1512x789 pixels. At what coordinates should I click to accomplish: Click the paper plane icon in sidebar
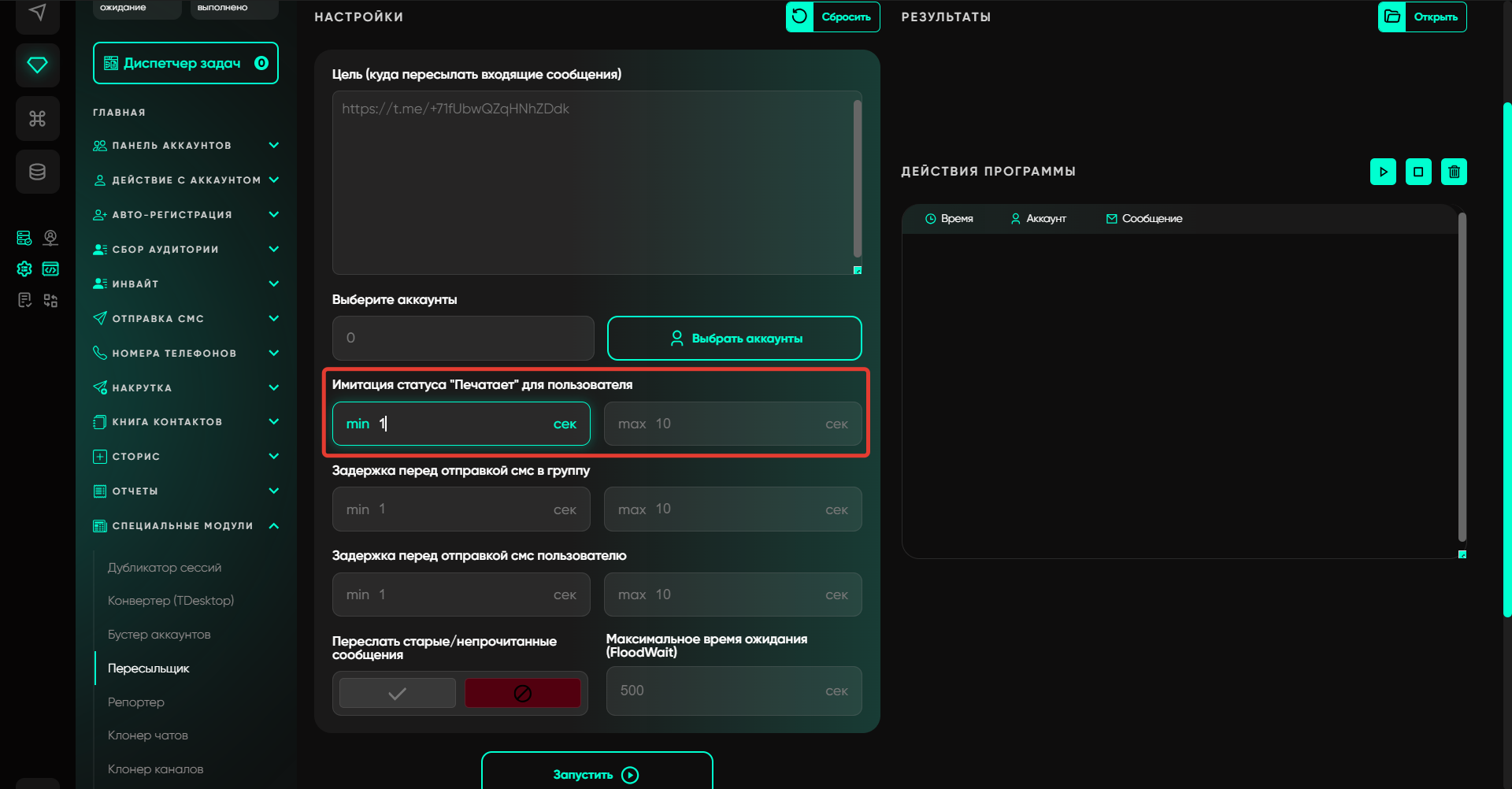pos(37,13)
